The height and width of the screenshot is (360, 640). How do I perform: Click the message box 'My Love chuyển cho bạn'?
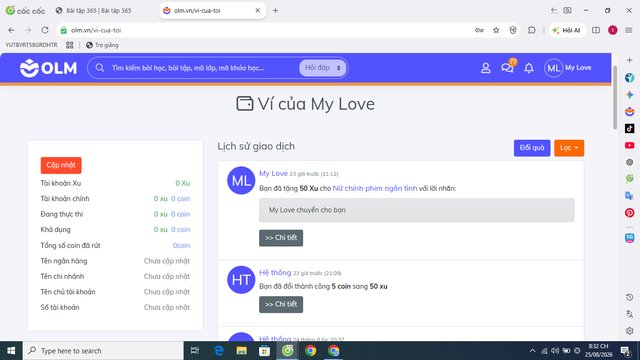coord(416,210)
